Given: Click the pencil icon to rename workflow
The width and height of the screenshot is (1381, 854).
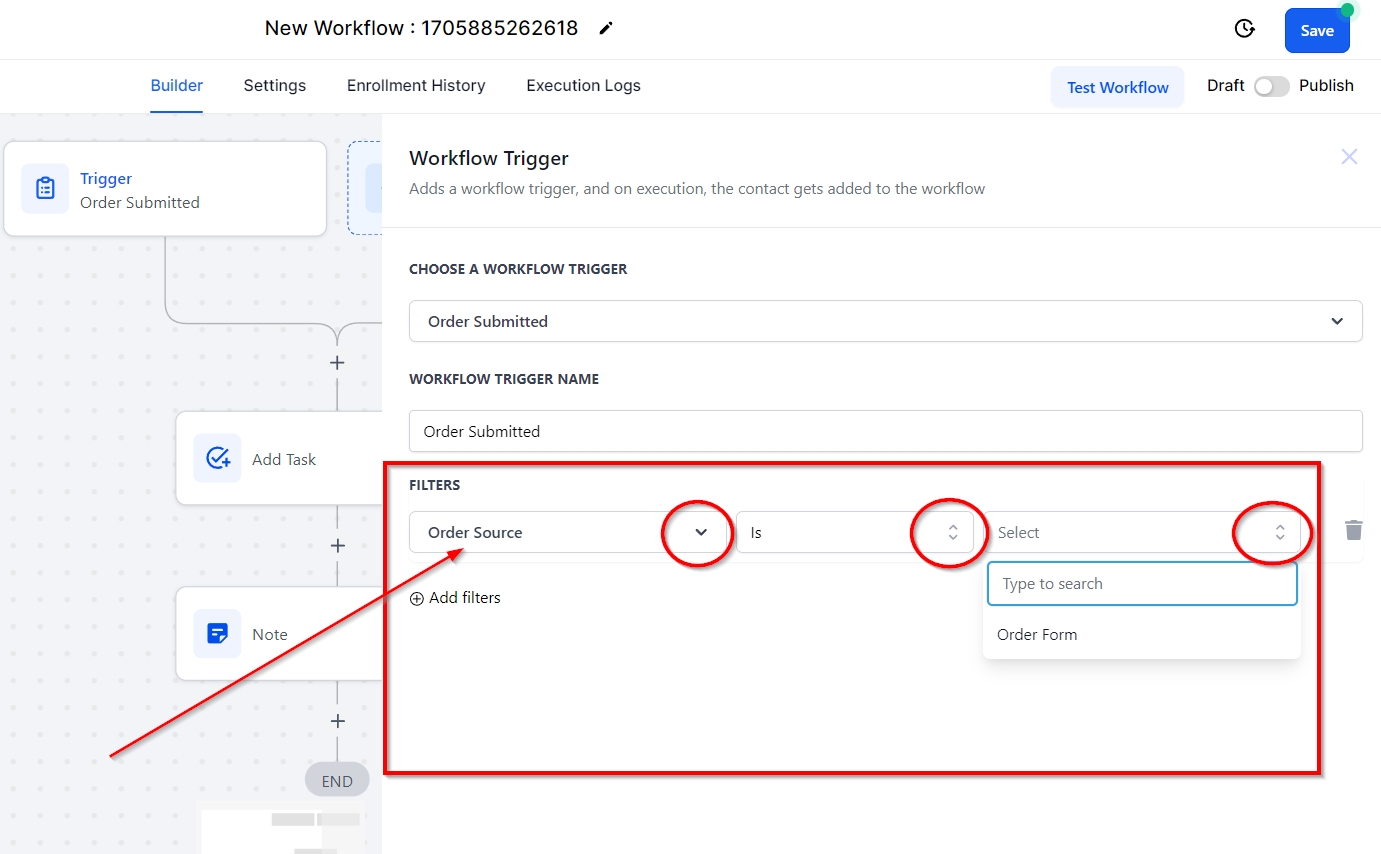Looking at the screenshot, I should tap(605, 29).
